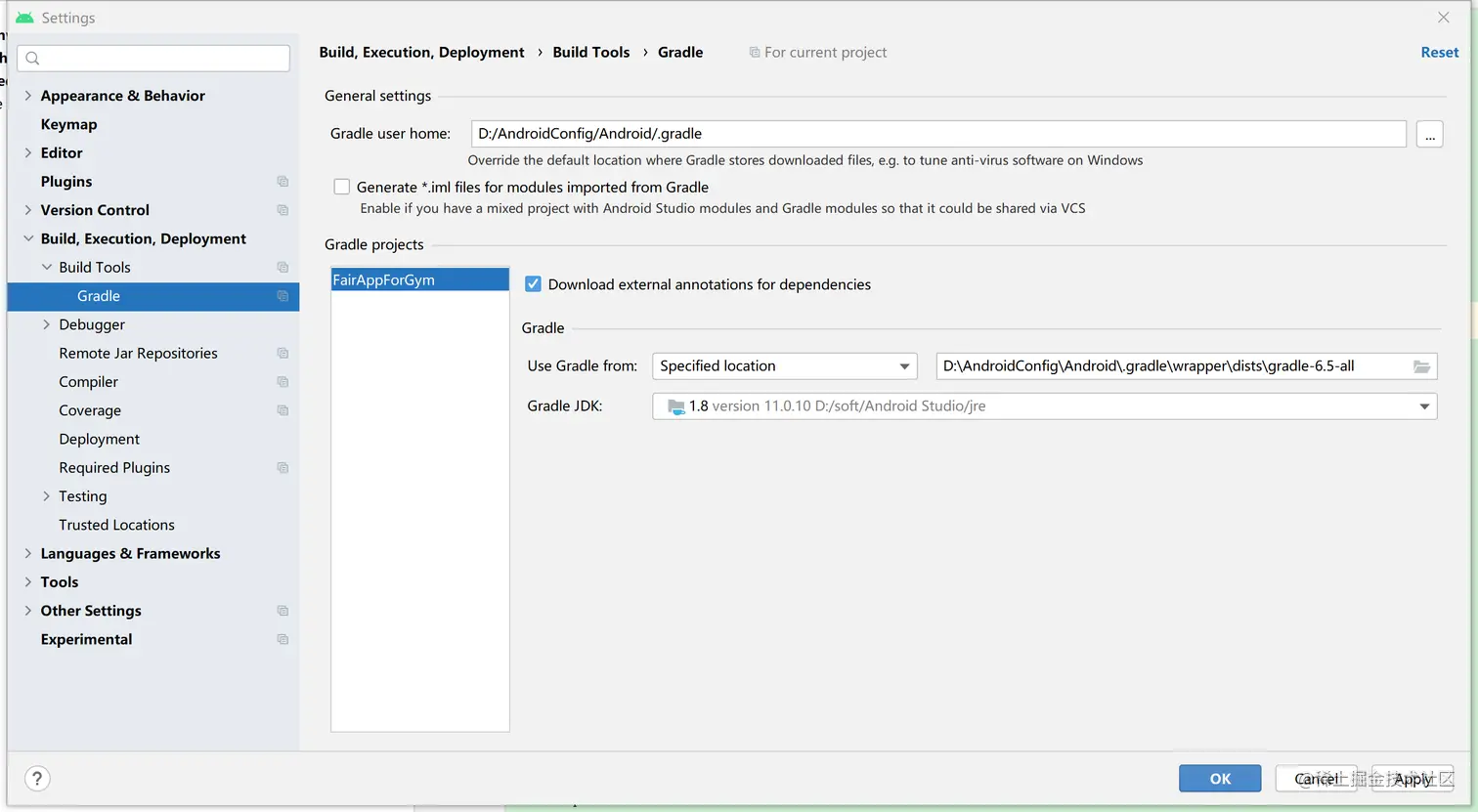The image size is (1478, 812).
Task: Open Required Plugins settings
Action: (114, 468)
